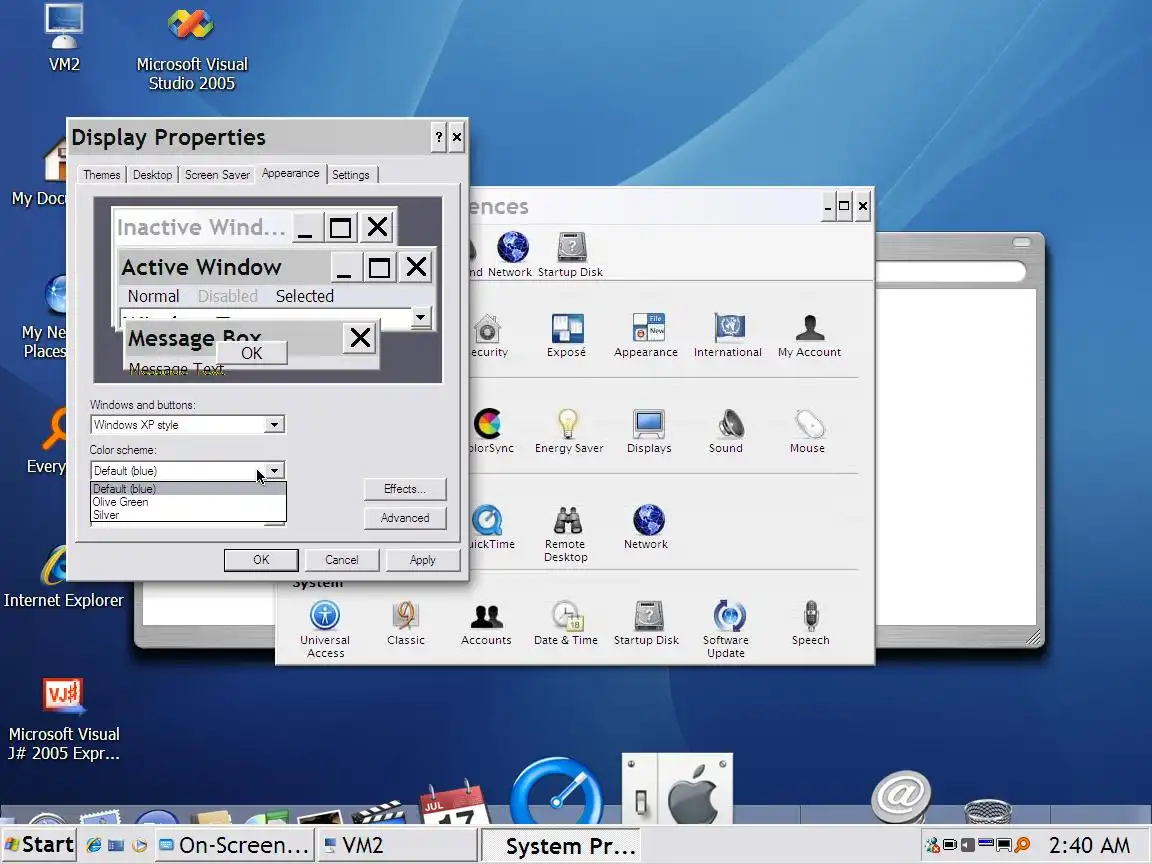Choose Olive Green color scheme

click(188, 502)
